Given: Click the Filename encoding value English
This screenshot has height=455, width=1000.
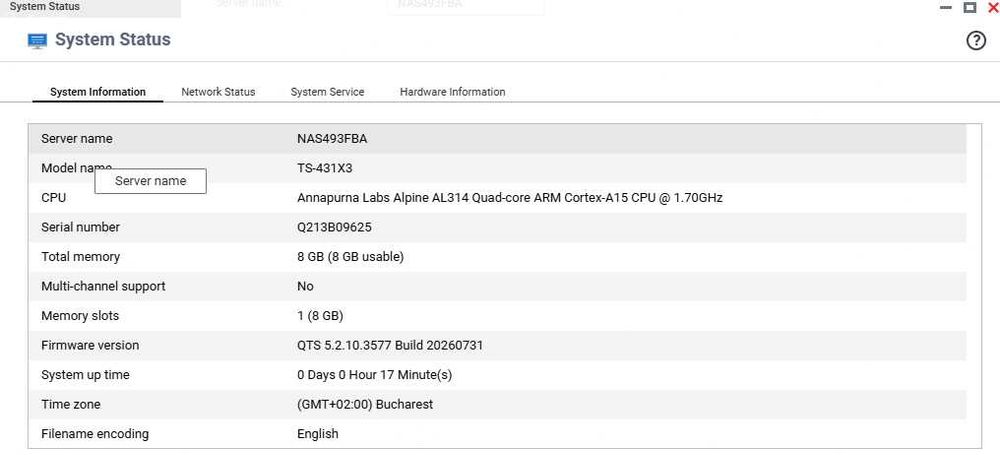Looking at the screenshot, I should [x=318, y=434].
